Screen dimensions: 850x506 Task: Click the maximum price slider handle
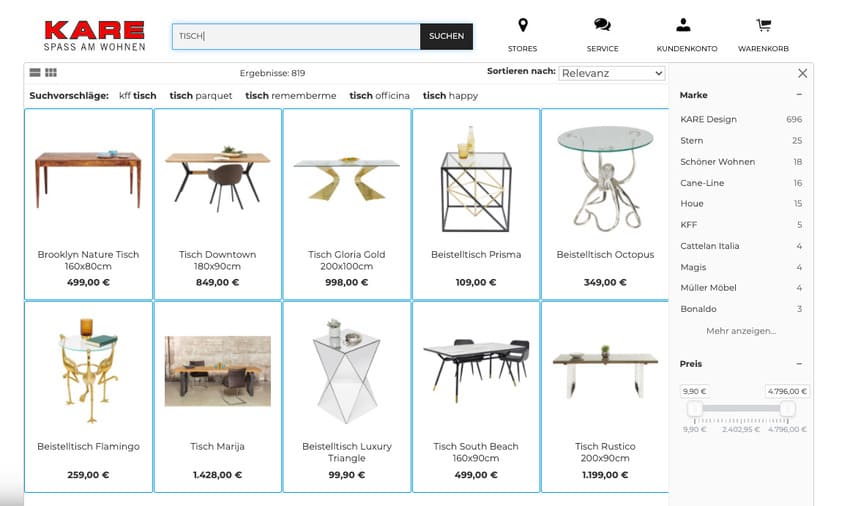click(787, 408)
